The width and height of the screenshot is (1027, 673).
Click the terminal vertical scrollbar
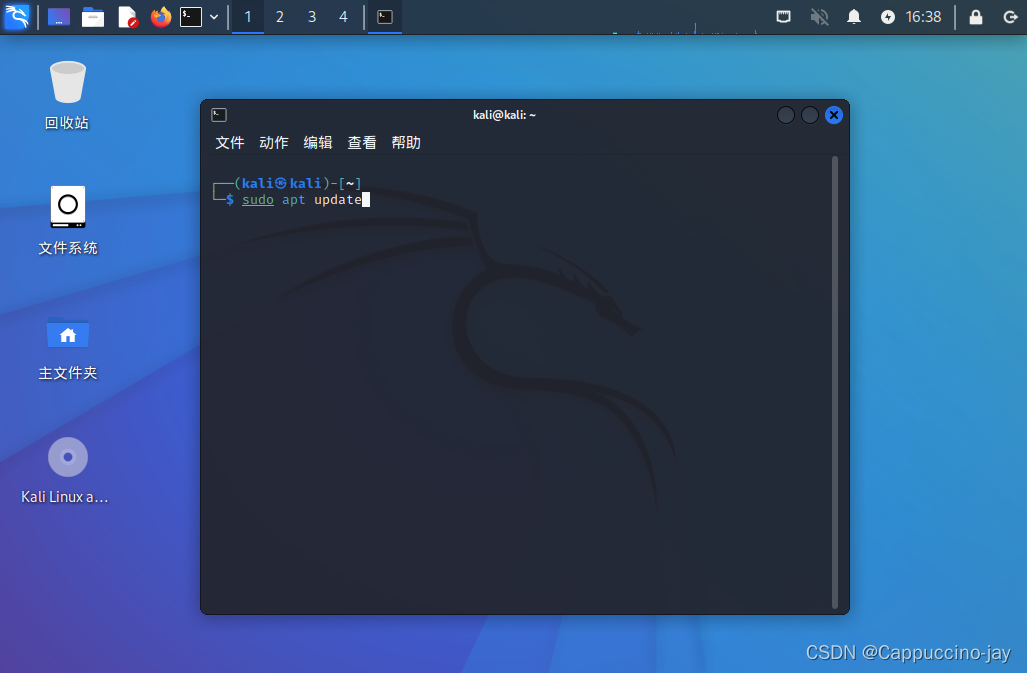pyautogui.click(x=835, y=382)
